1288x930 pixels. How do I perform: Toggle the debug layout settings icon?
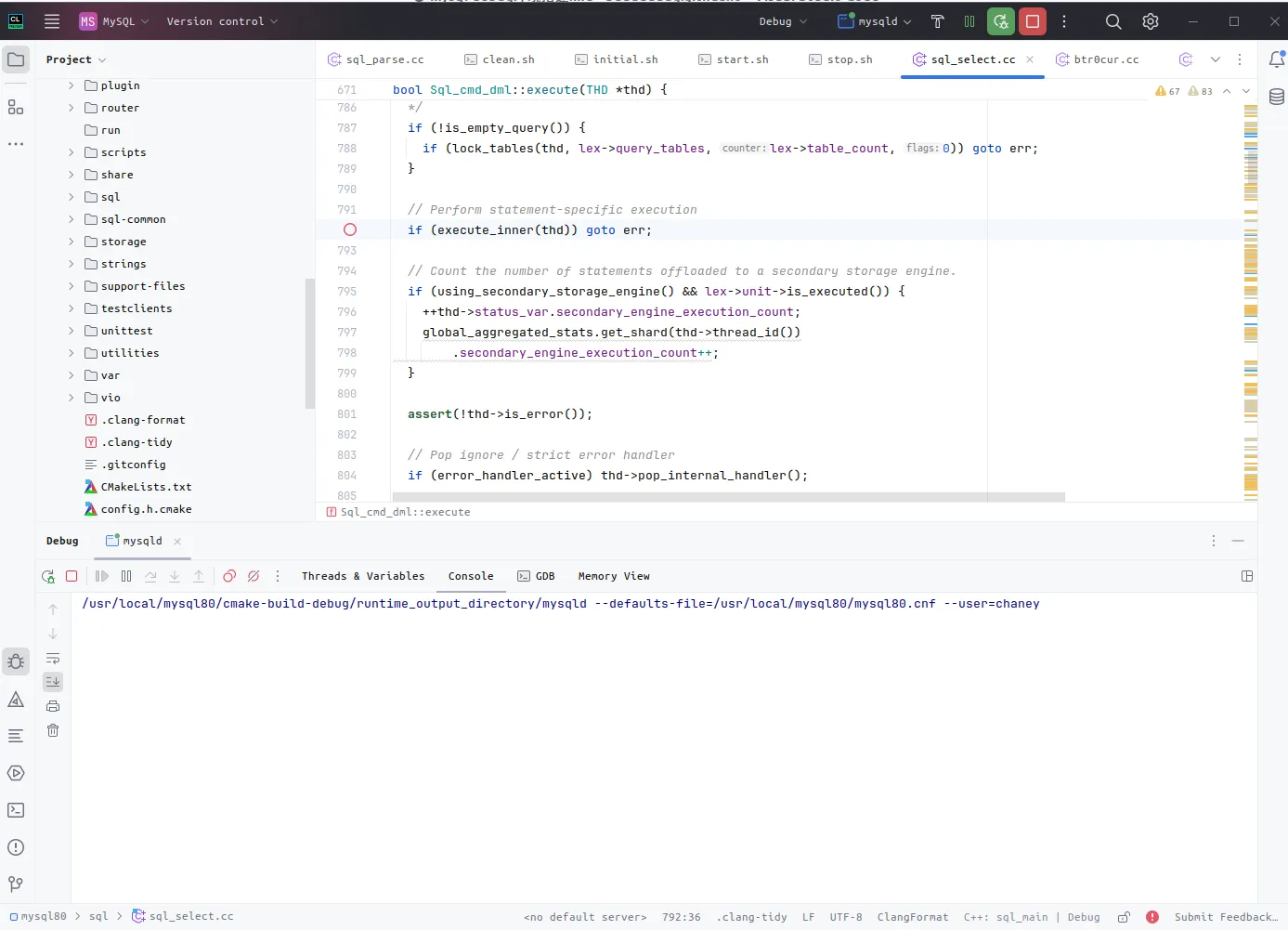click(1247, 576)
